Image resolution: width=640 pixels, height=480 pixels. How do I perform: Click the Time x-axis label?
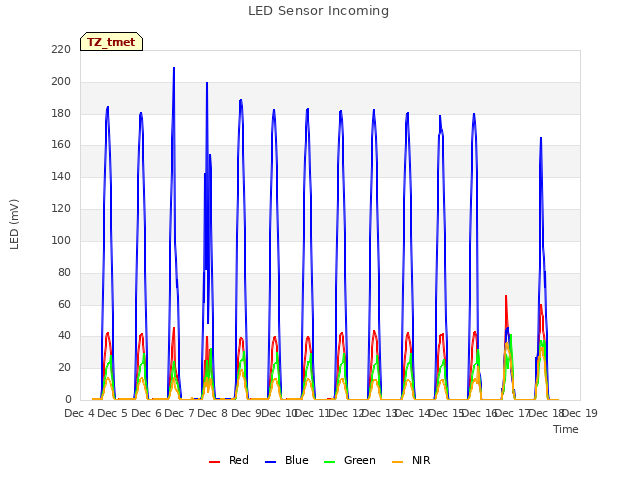click(566, 429)
